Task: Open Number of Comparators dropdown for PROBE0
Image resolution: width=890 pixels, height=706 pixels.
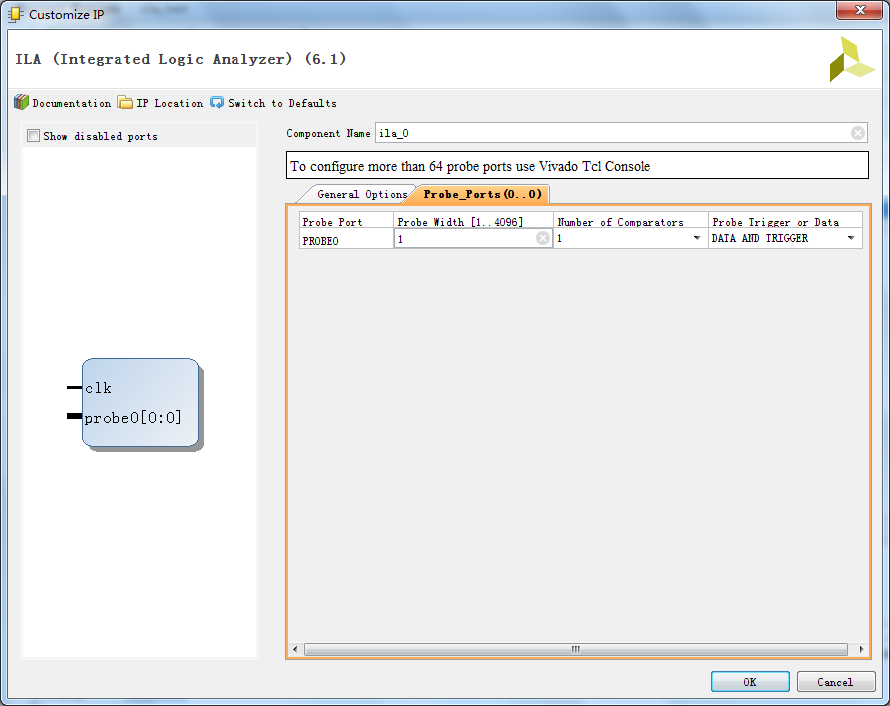Action: click(696, 238)
